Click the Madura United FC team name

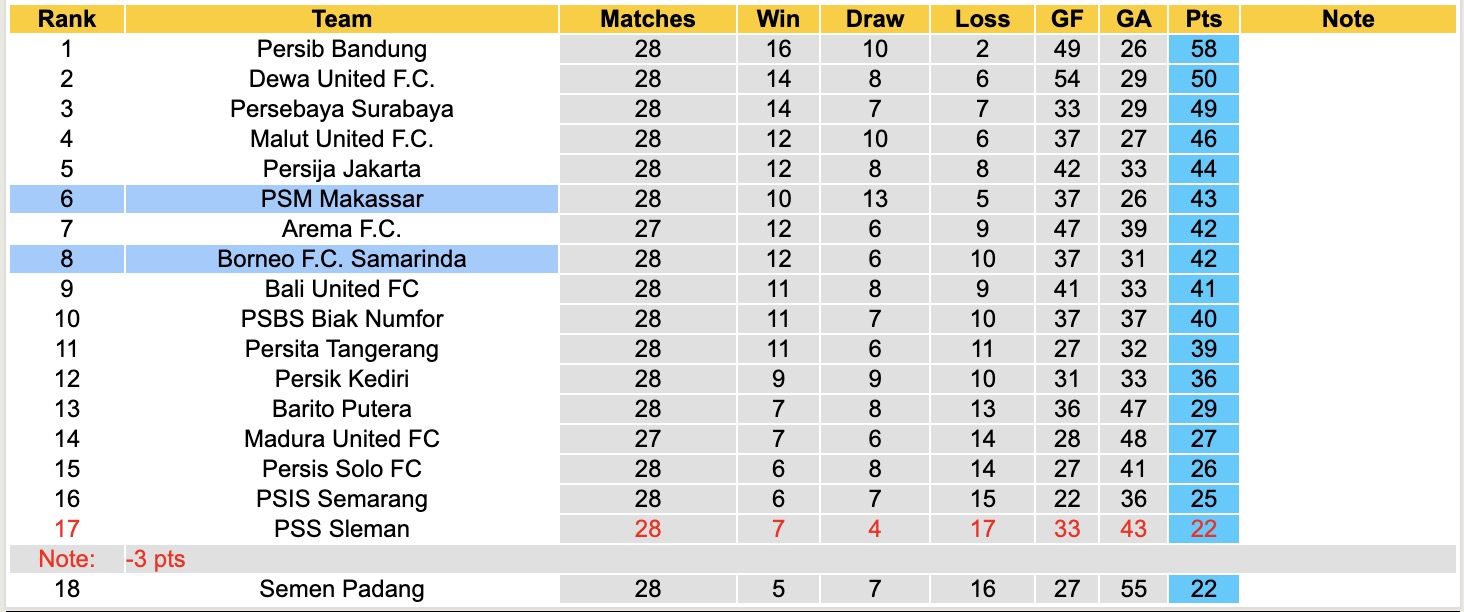pos(341,439)
